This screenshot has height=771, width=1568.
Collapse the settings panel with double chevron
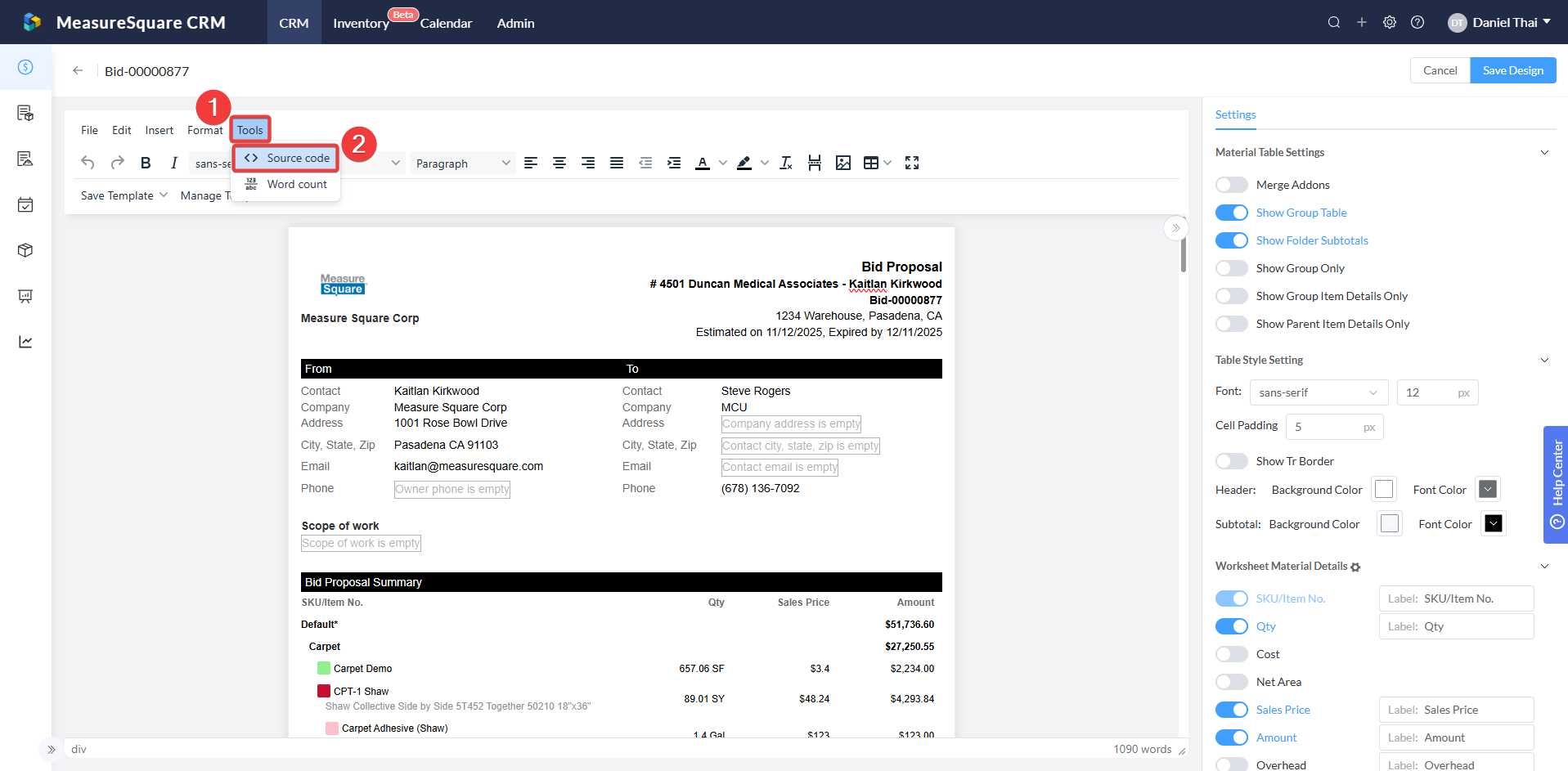pos(1175,228)
